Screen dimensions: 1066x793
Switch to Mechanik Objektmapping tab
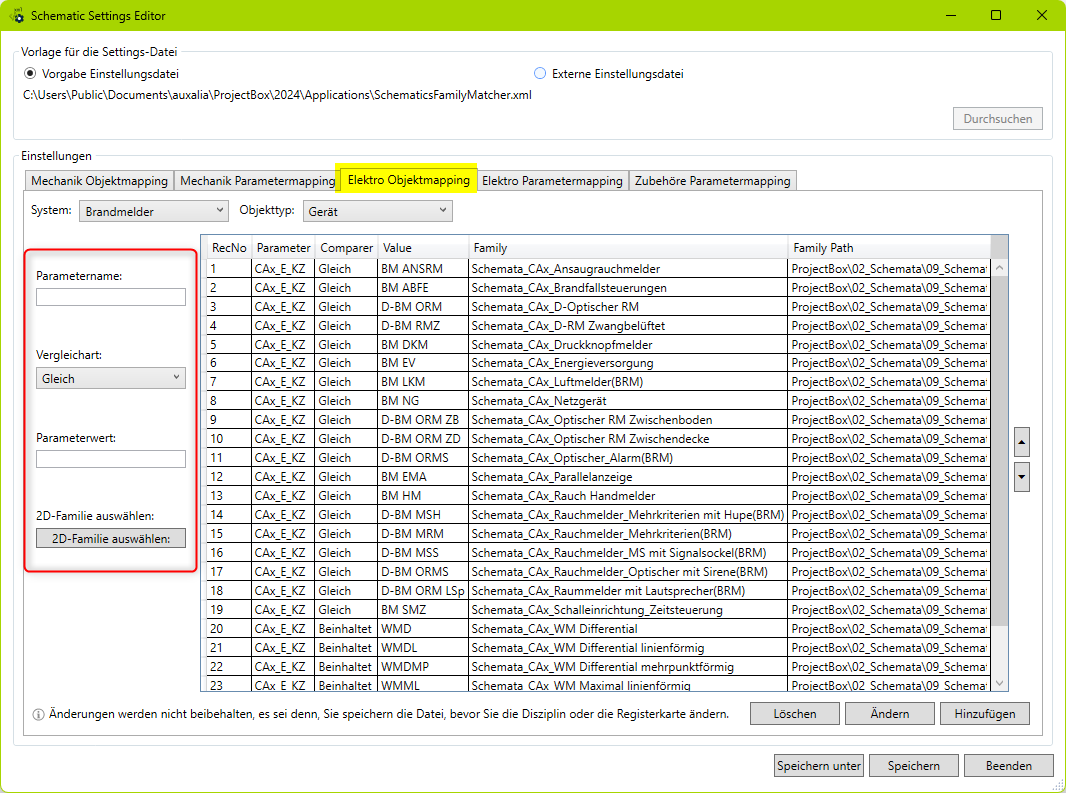coord(99,181)
